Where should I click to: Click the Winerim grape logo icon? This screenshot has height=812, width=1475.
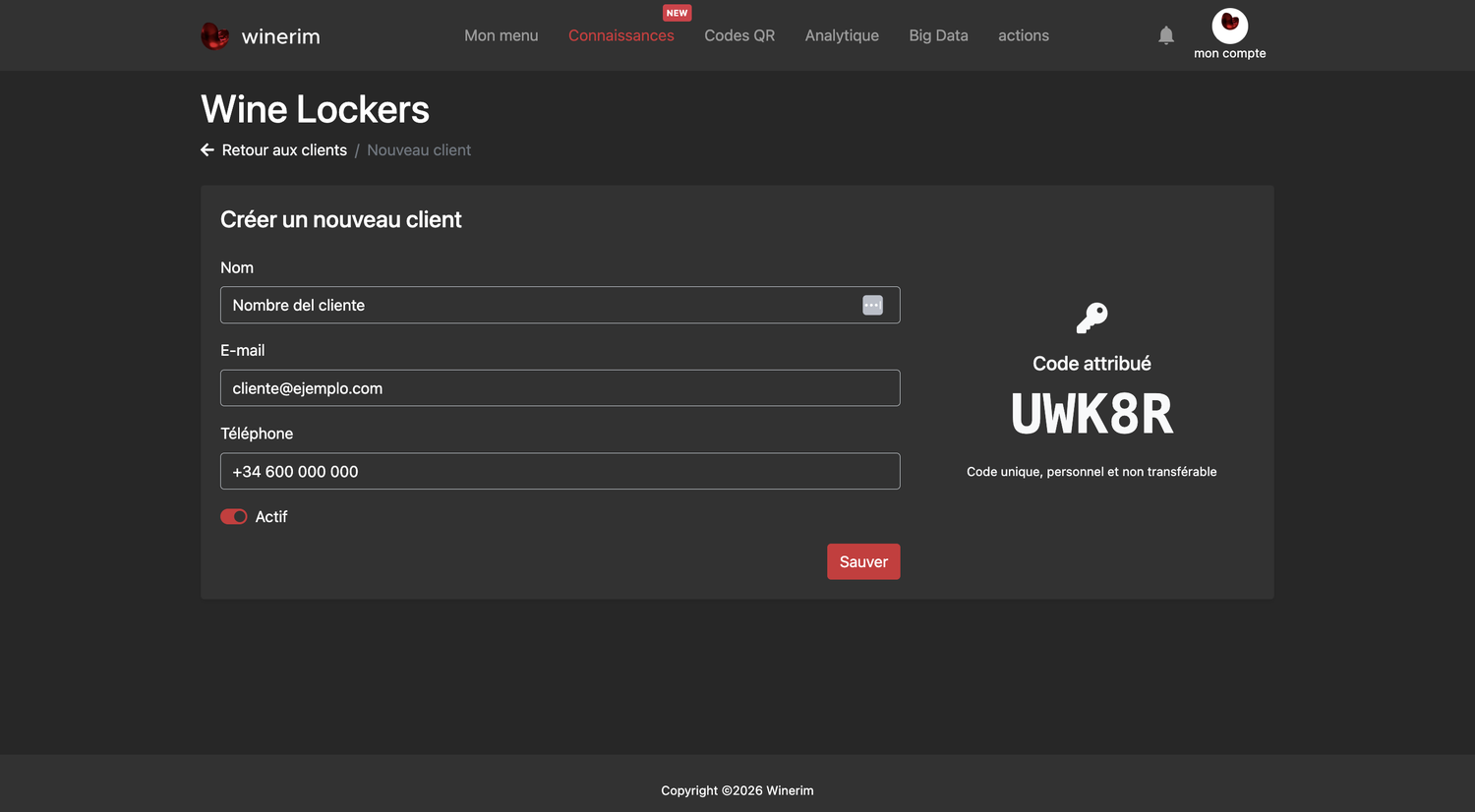point(214,35)
